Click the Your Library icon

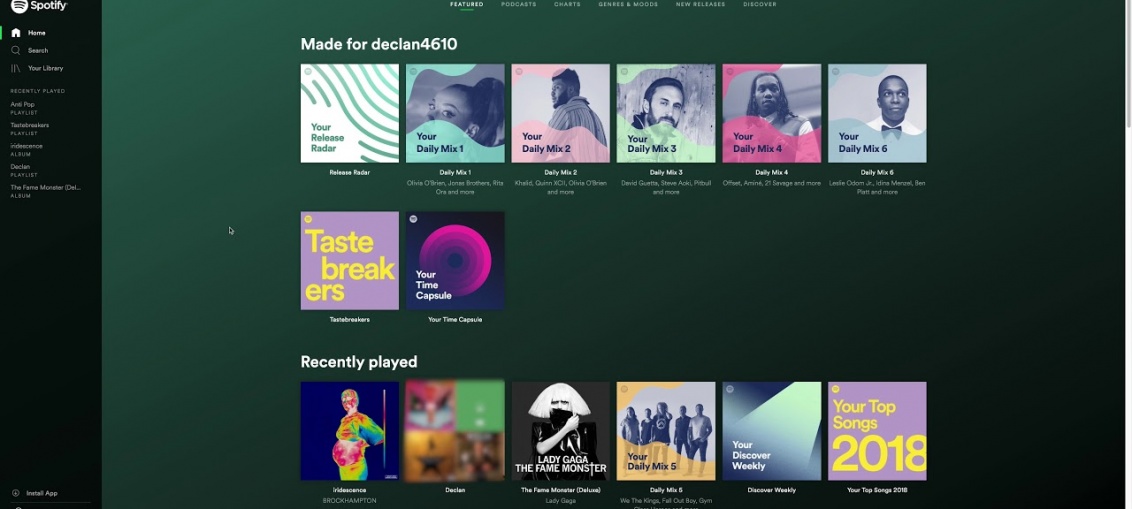[x=16, y=68]
